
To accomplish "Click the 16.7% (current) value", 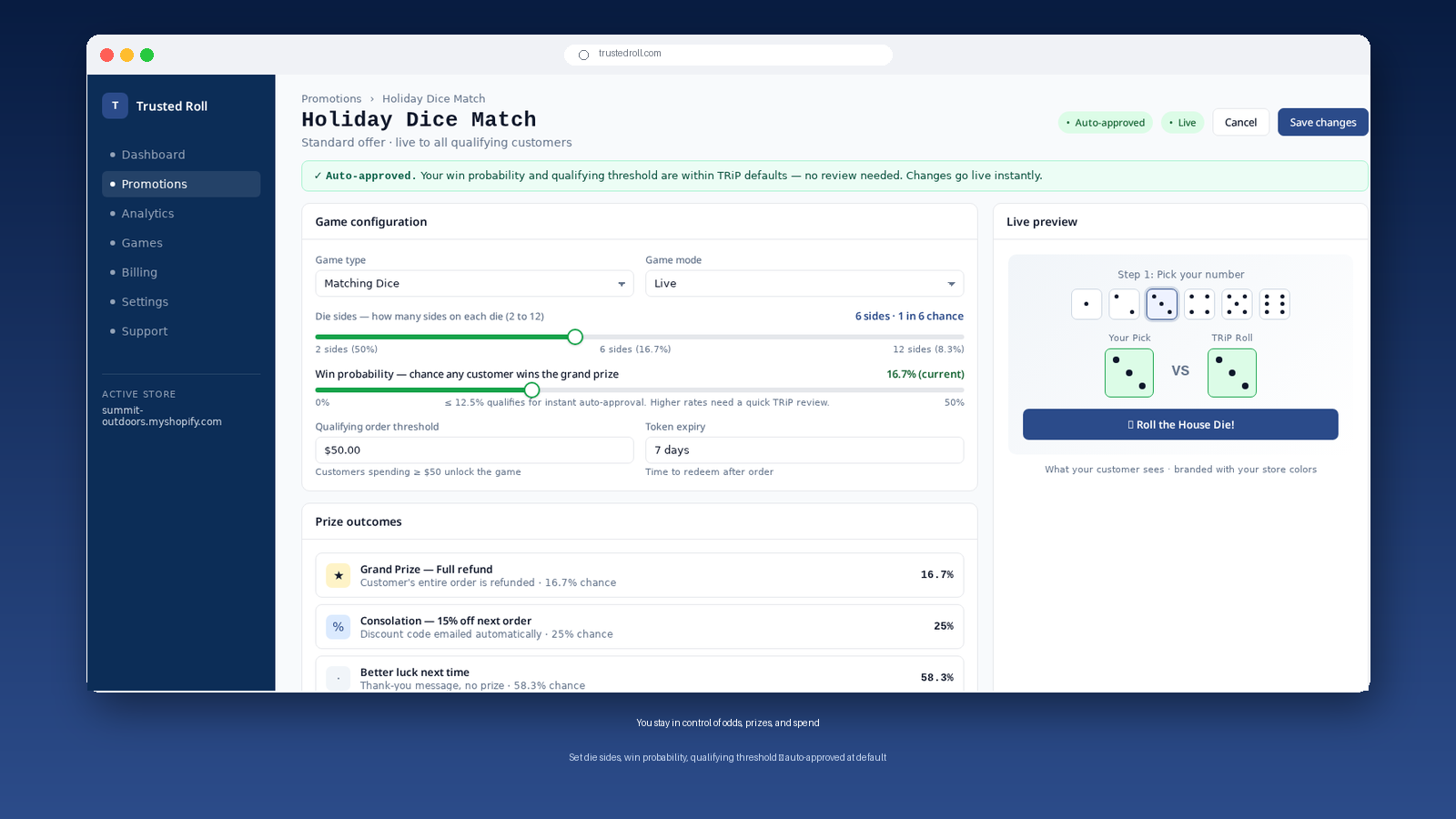I will [x=925, y=374].
